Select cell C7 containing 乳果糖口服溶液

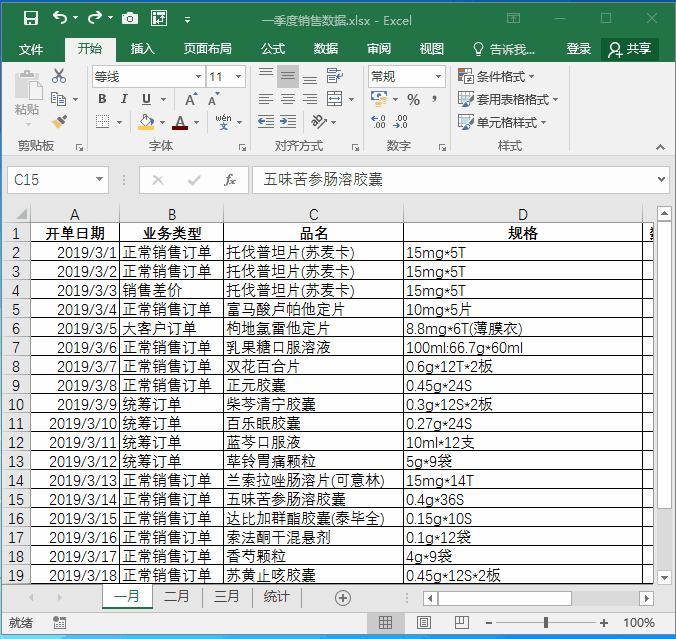[x=313, y=347]
